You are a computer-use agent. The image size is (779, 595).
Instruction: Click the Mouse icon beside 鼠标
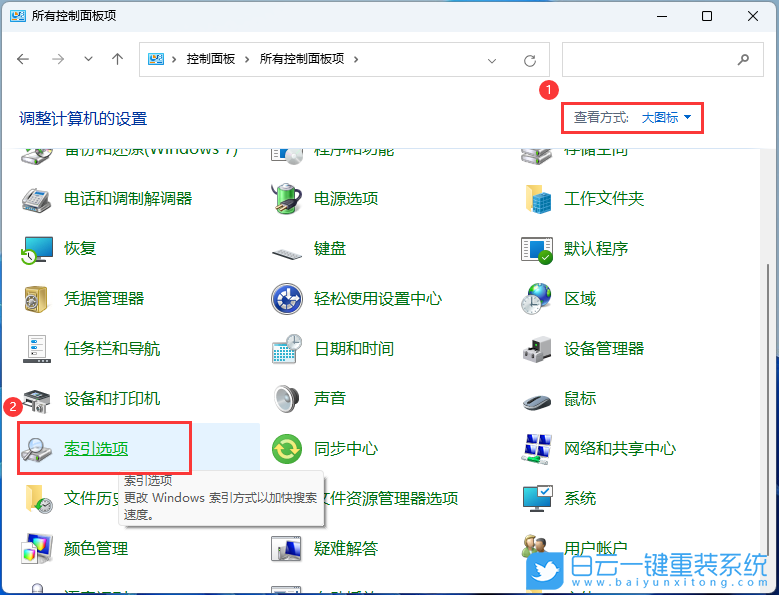pyautogui.click(x=537, y=401)
